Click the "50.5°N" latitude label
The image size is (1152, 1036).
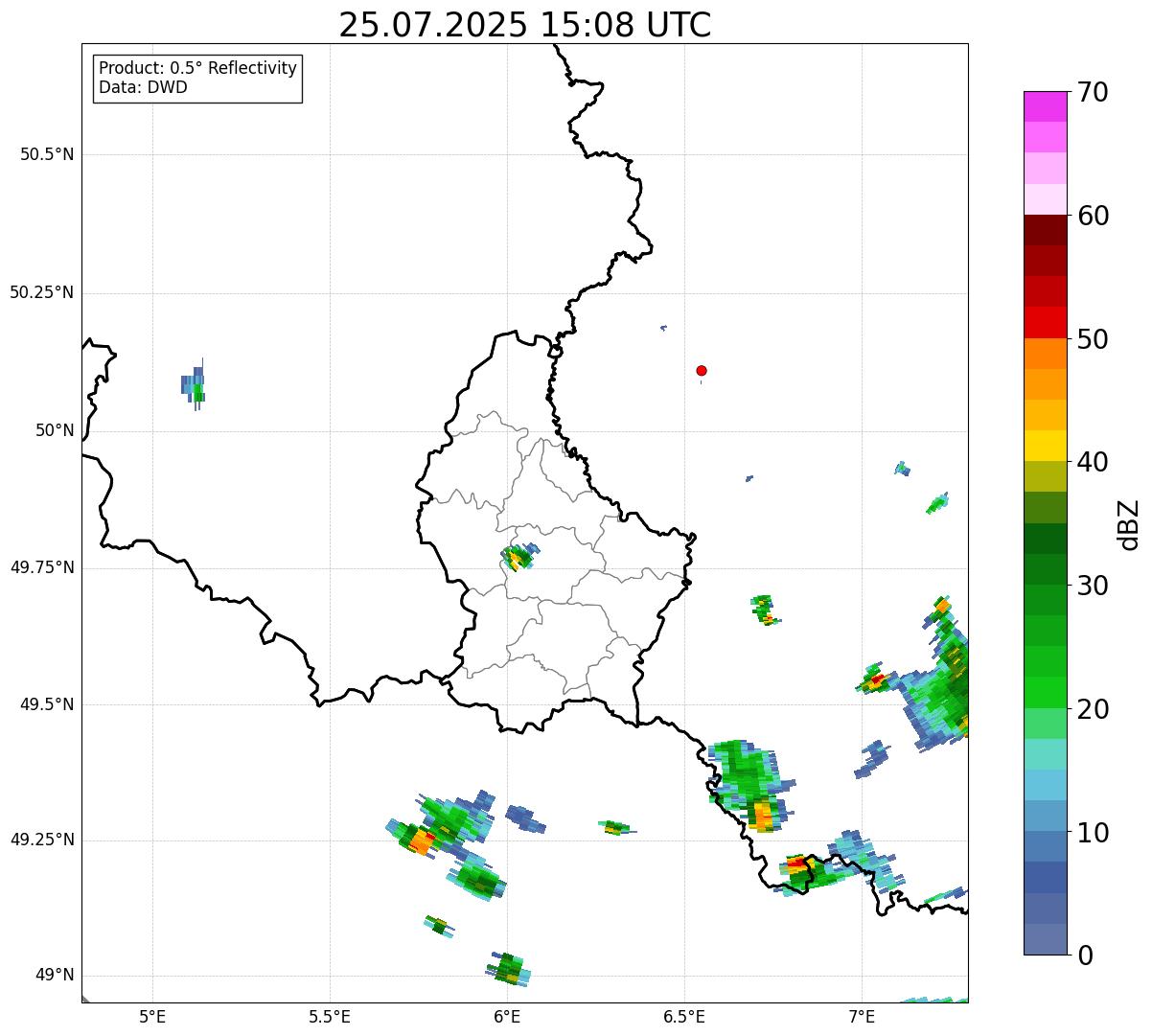click(47, 154)
